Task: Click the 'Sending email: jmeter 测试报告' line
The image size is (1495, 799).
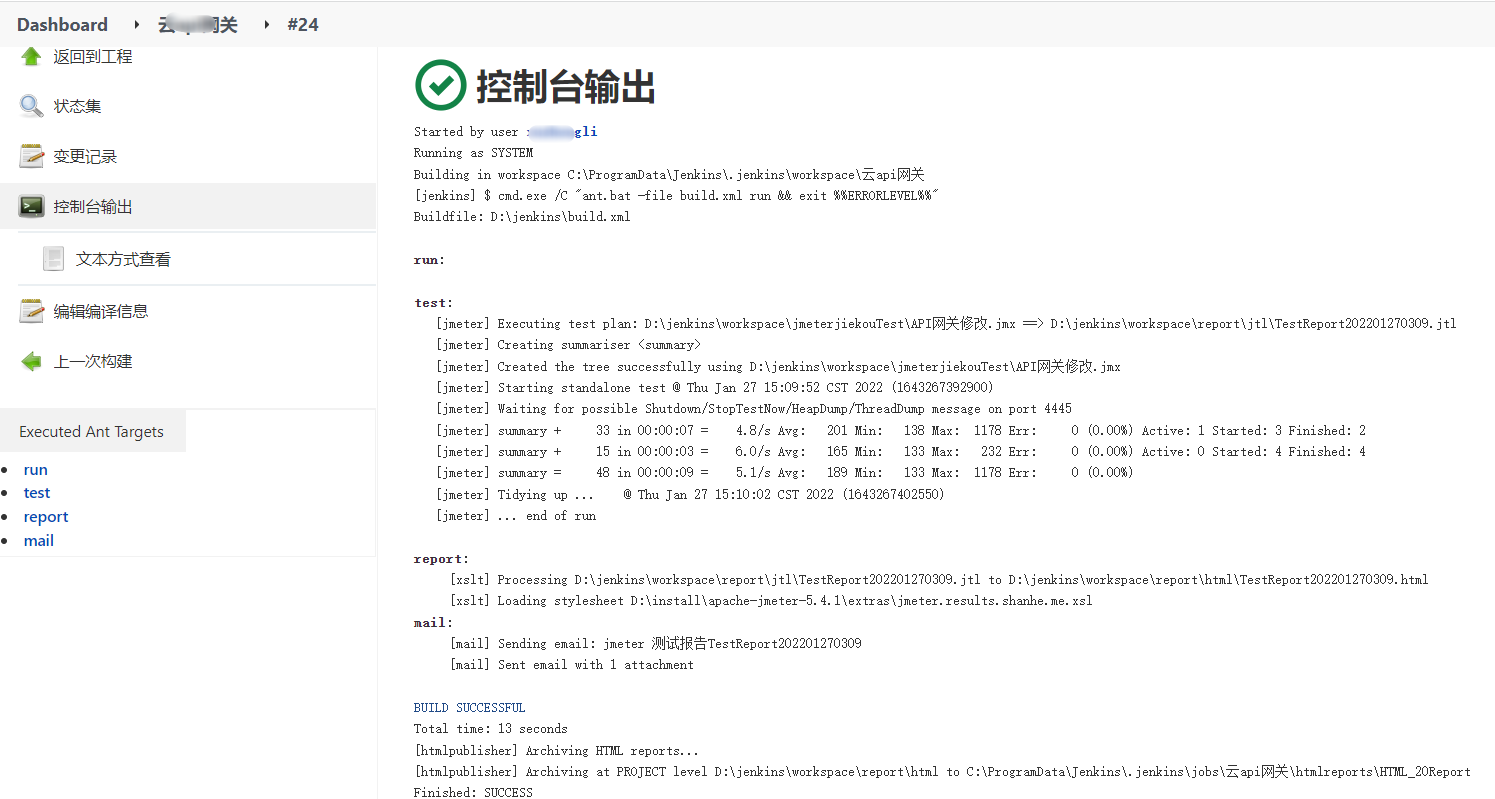Action: pos(656,643)
